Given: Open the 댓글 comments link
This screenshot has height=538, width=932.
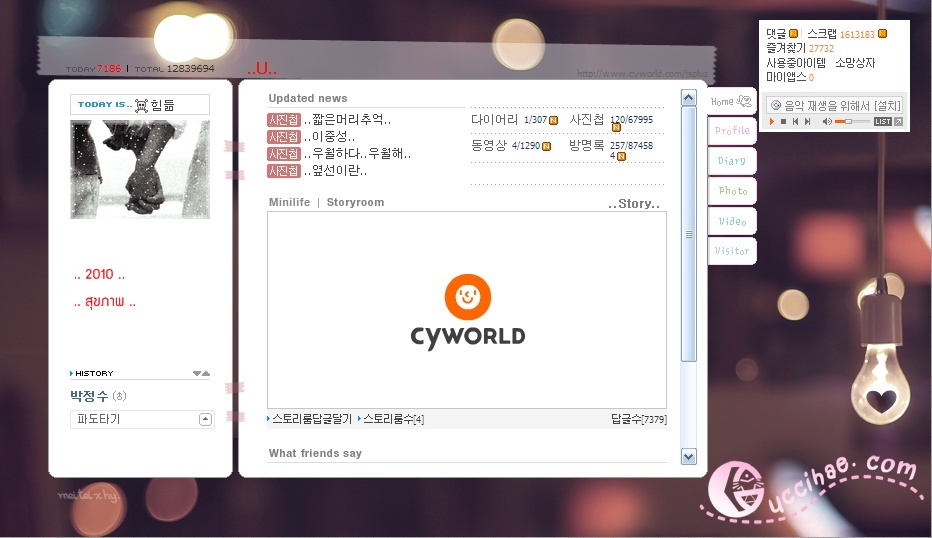Looking at the screenshot, I should point(776,34).
